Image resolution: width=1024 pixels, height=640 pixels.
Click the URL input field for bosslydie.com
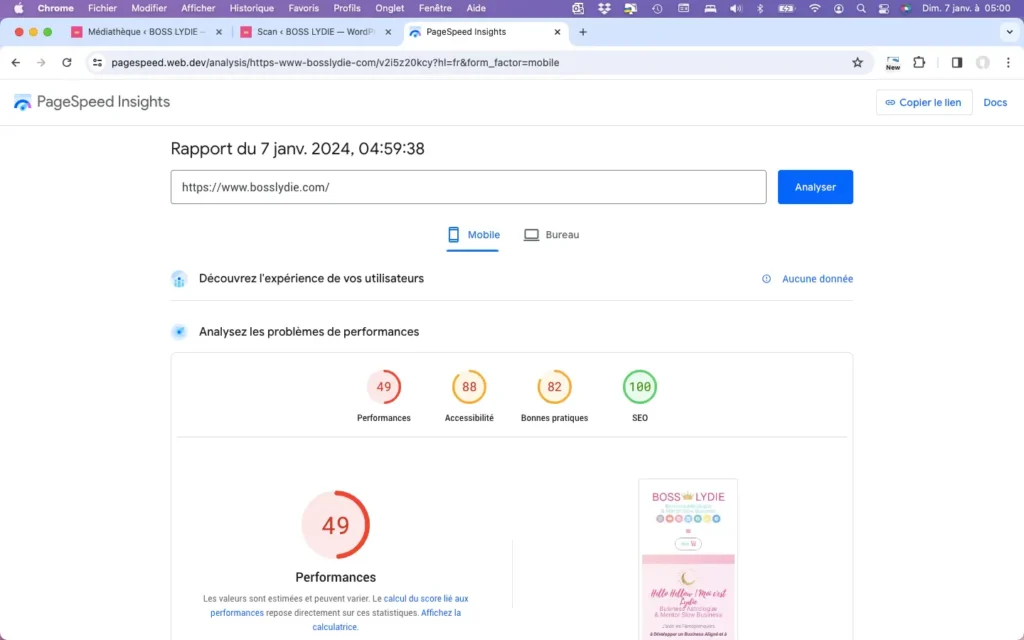tap(468, 187)
